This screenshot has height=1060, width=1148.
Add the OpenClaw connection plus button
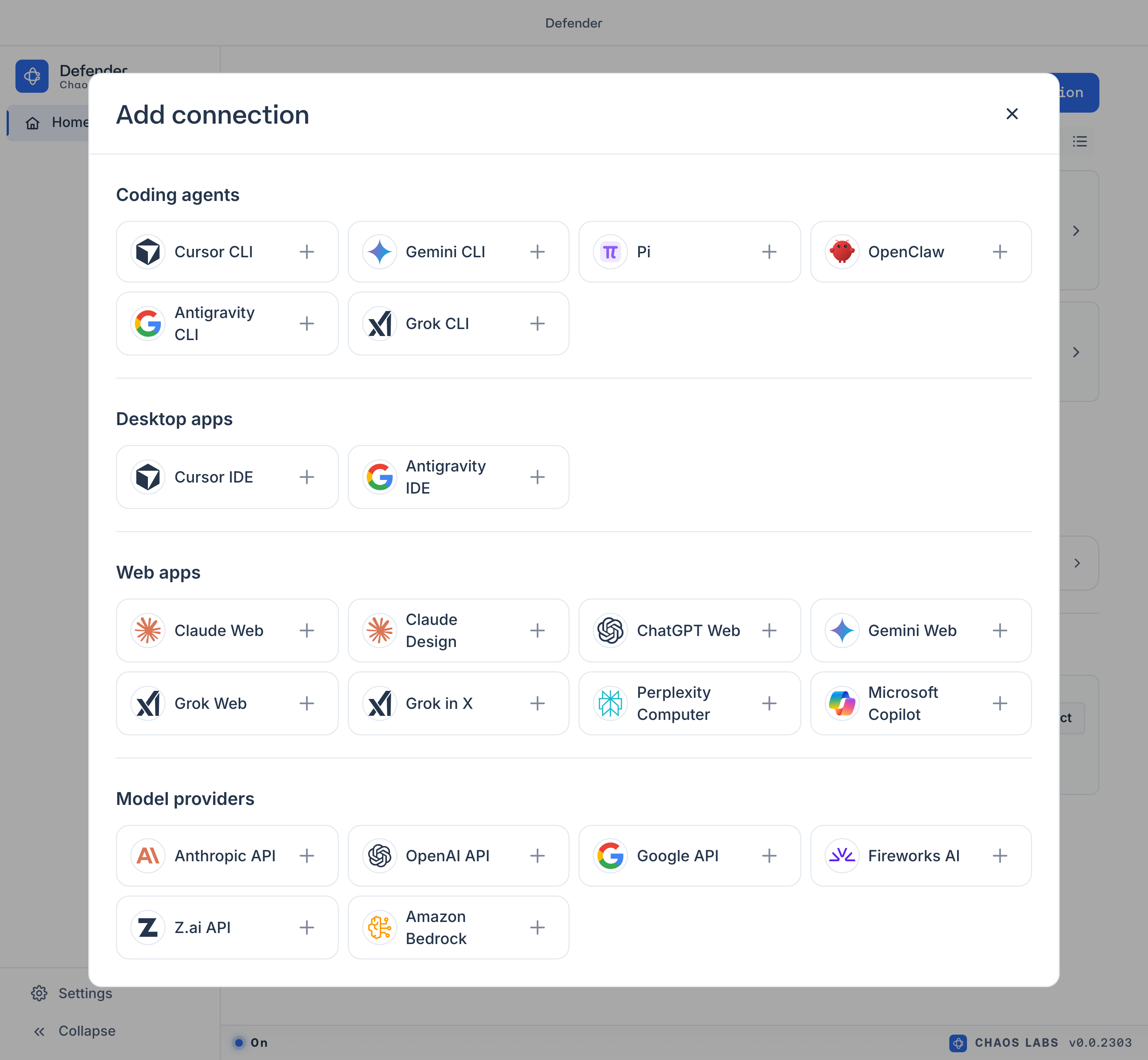[1000, 252]
